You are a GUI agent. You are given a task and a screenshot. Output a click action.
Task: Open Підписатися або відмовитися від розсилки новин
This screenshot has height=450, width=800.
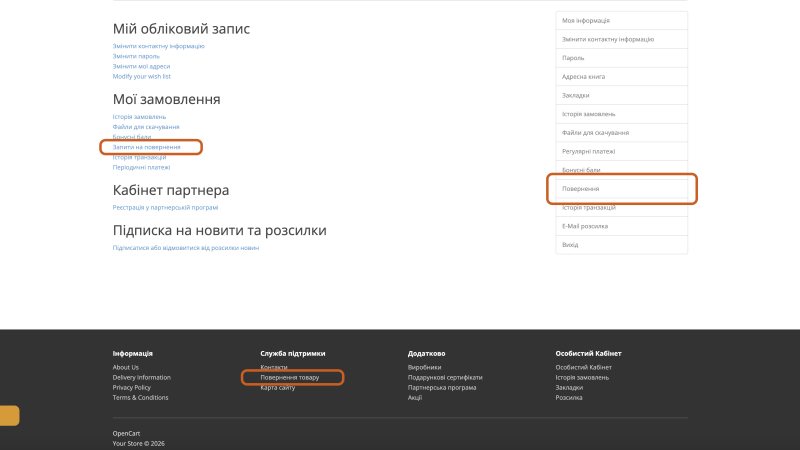coord(186,248)
